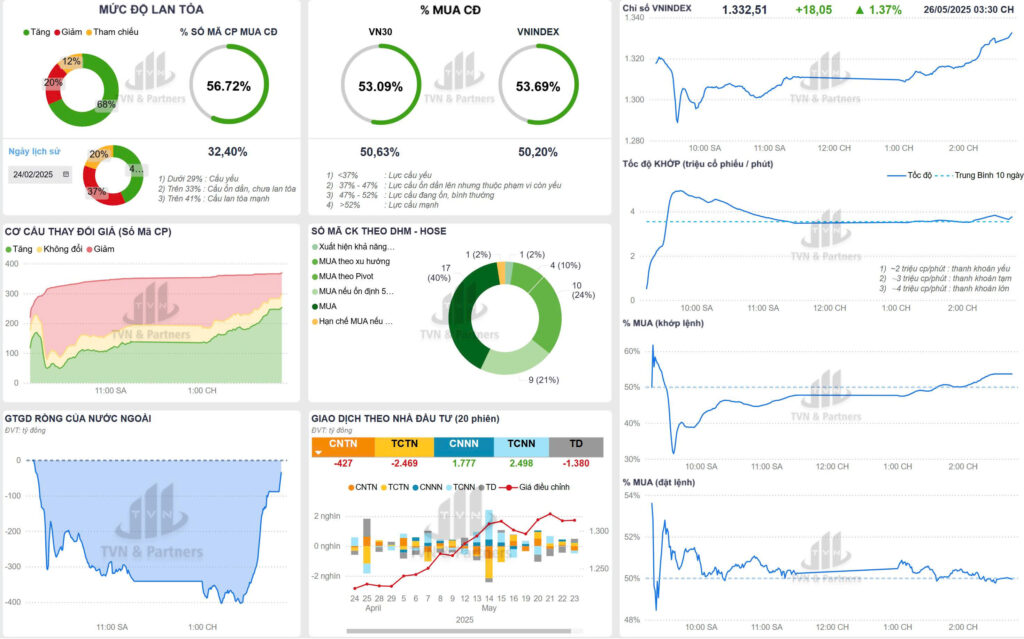Click the date field showing 24/02/2025

coord(36,174)
